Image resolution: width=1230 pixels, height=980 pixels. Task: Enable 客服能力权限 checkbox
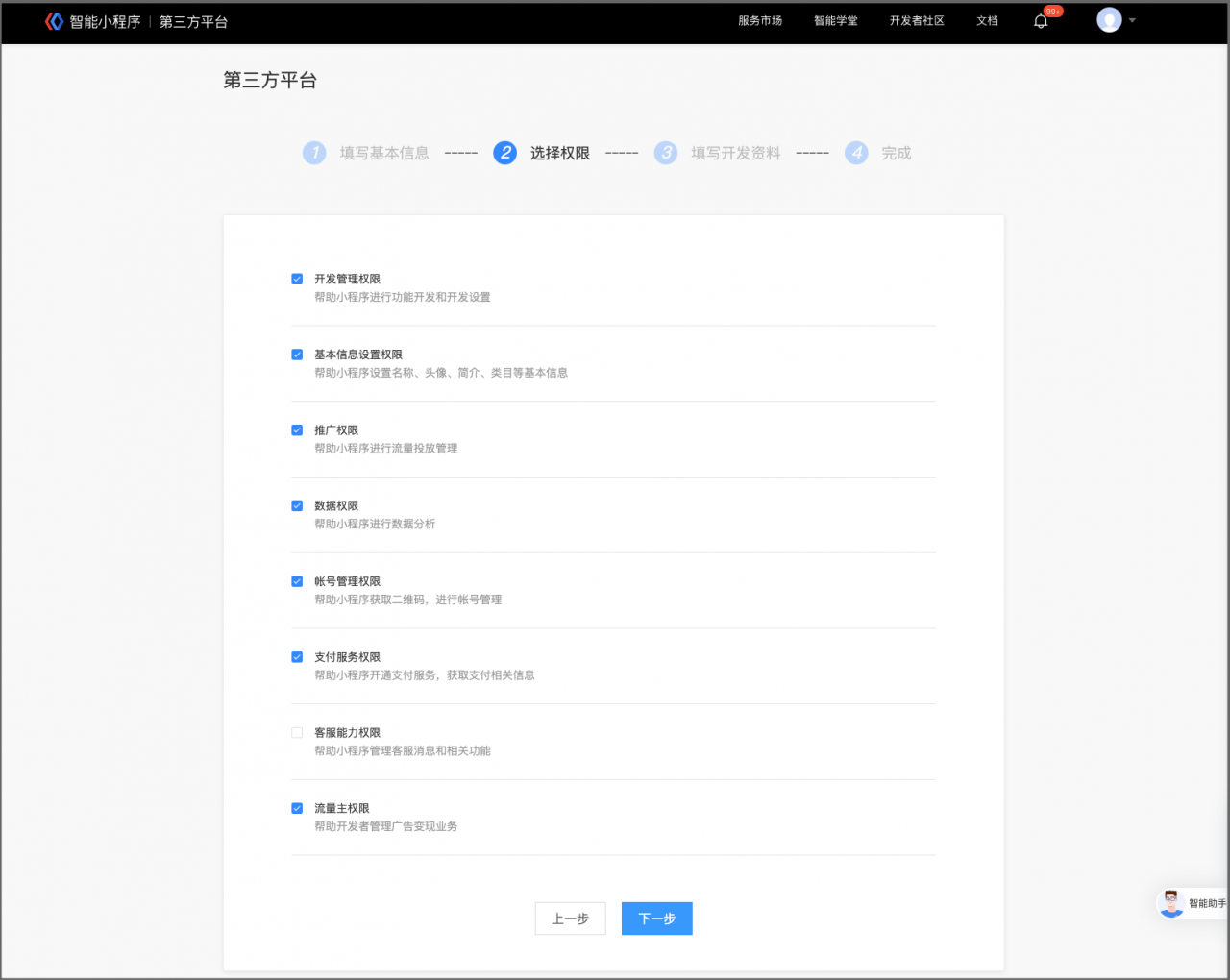(x=297, y=733)
